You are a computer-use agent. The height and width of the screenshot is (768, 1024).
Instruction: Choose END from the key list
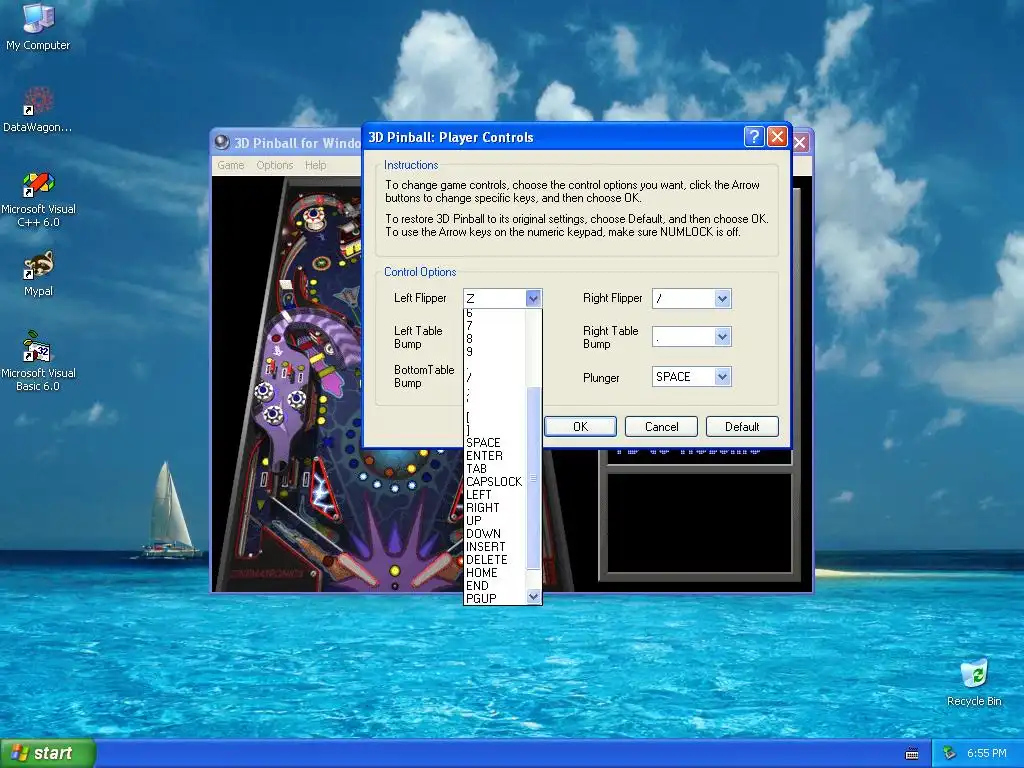(494, 586)
